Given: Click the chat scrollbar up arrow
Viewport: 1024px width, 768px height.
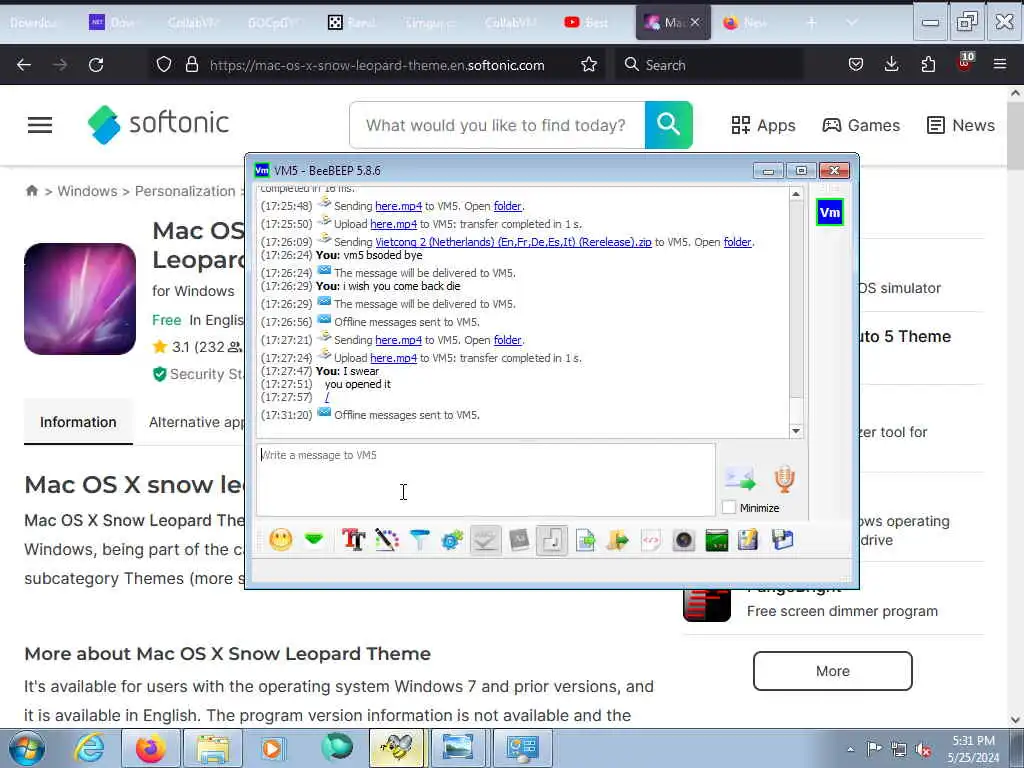Looking at the screenshot, I should tap(795, 194).
